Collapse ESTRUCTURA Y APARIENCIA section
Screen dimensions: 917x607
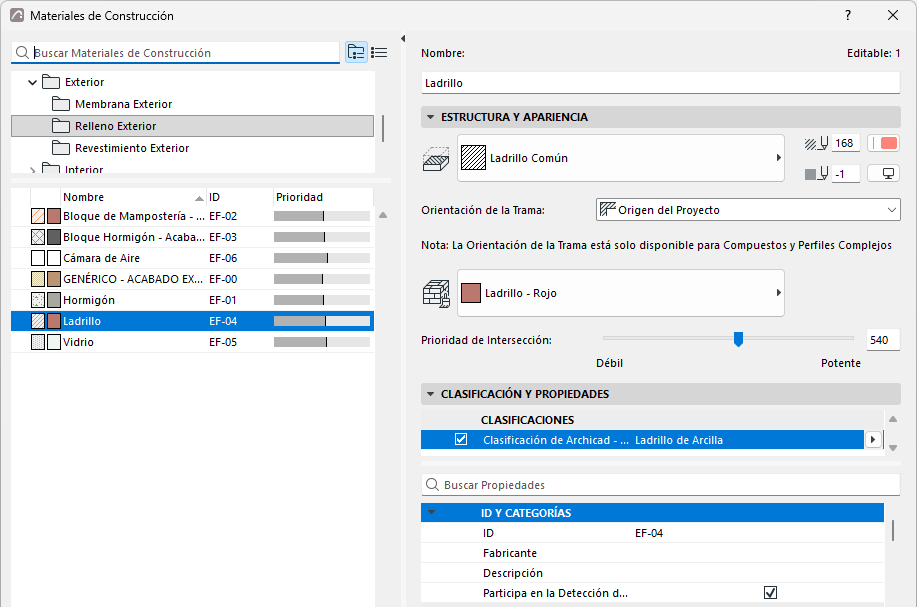click(x=430, y=117)
